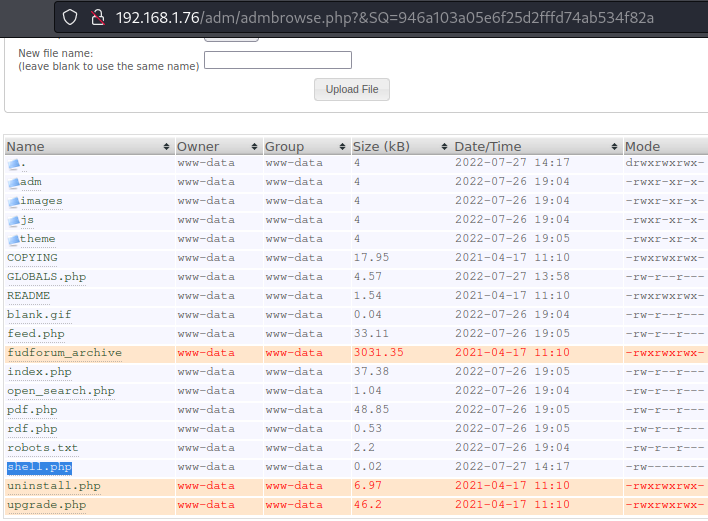Open the robots.txt file link

pyautogui.click(x=42, y=448)
